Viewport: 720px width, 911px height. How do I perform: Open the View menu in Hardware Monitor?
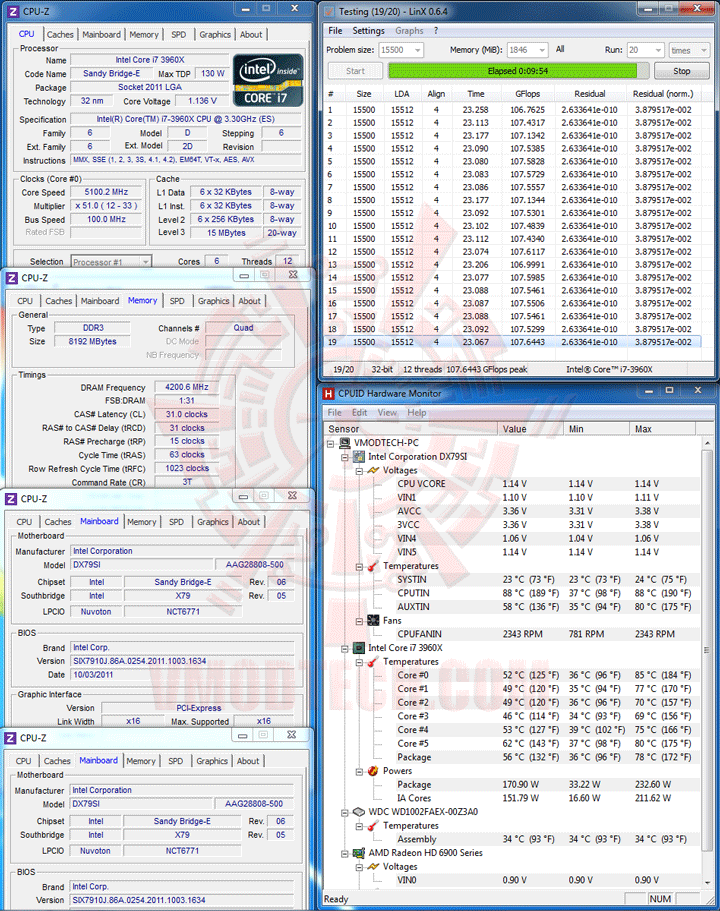387,413
